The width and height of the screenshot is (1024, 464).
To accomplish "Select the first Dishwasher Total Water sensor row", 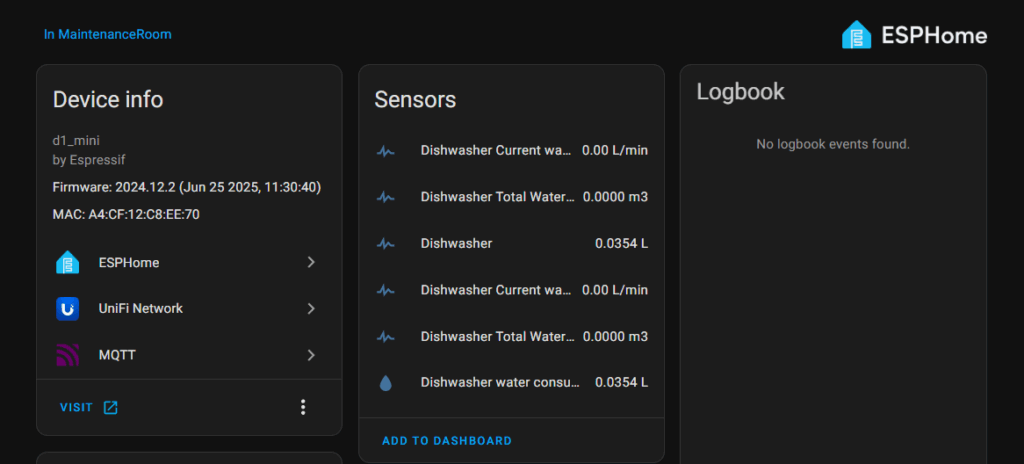I will click(511, 197).
